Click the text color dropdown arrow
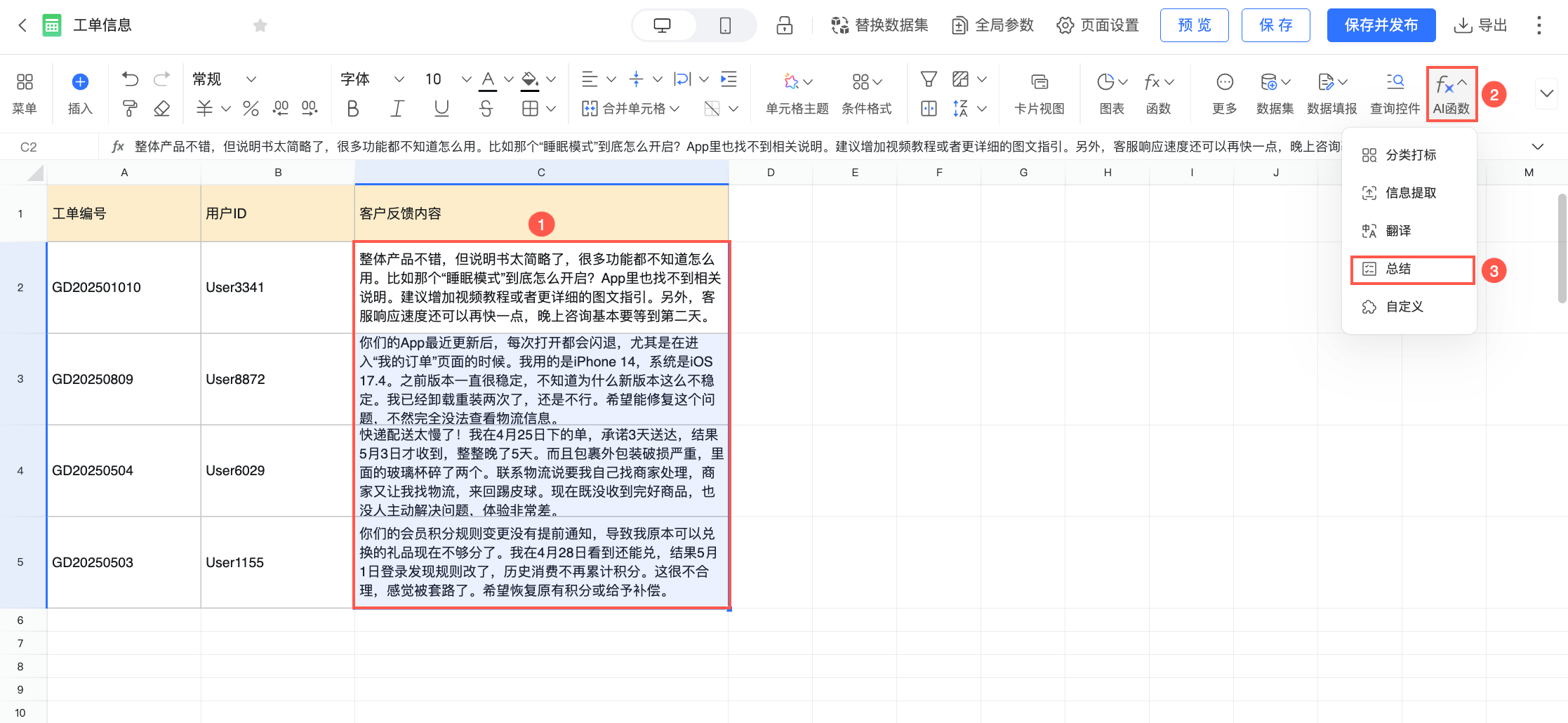 pyautogui.click(x=509, y=79)
